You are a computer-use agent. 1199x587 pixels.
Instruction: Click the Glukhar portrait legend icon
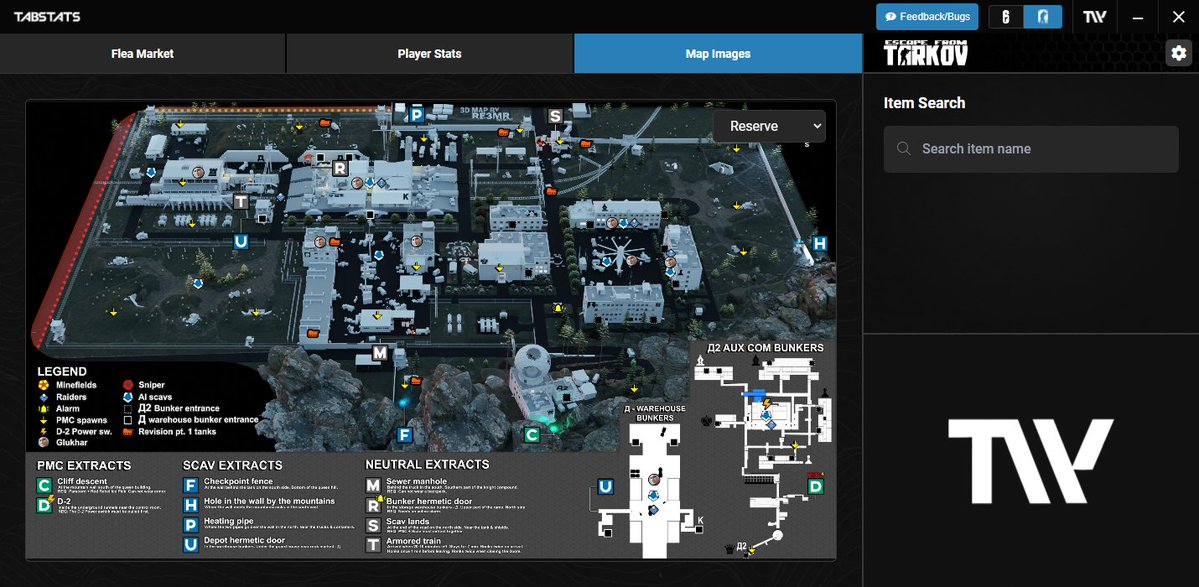[44, 443]
